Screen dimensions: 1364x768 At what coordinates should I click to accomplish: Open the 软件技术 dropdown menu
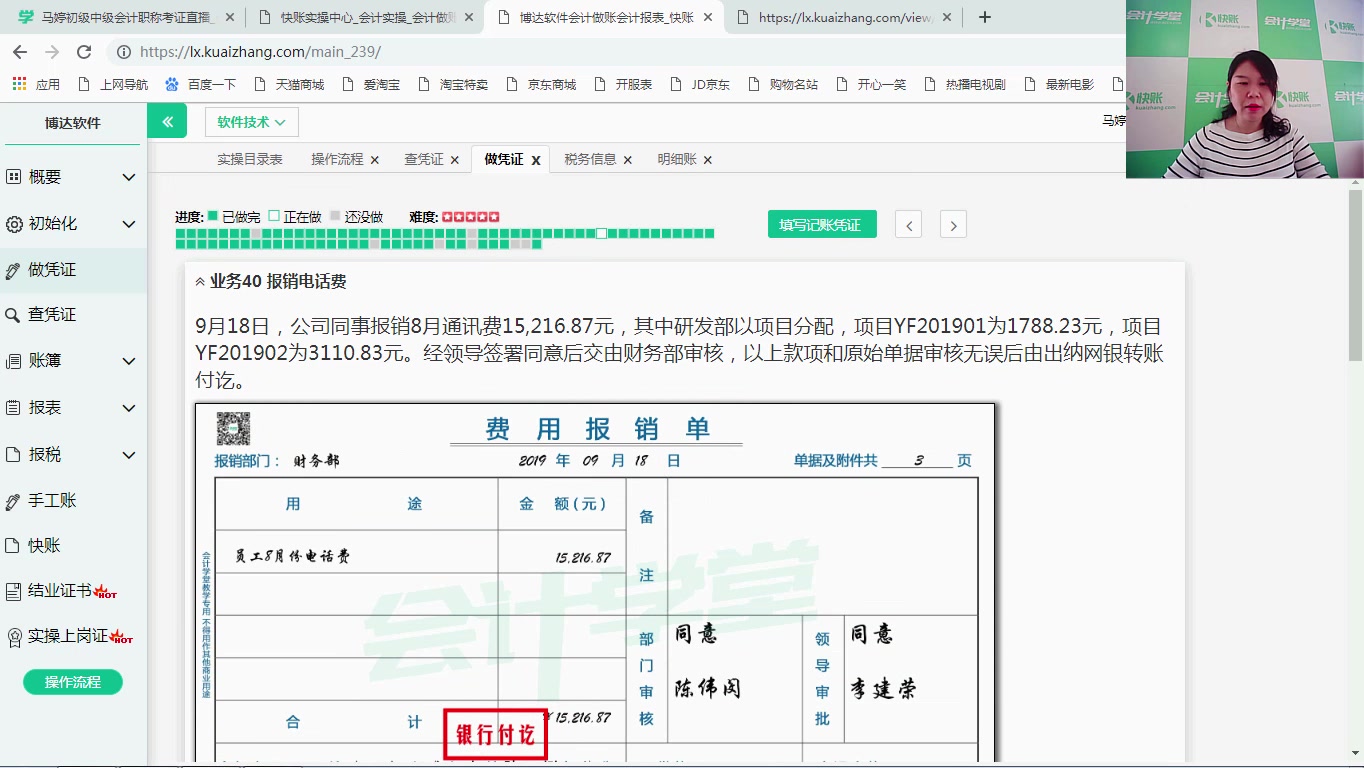(251, 121)
